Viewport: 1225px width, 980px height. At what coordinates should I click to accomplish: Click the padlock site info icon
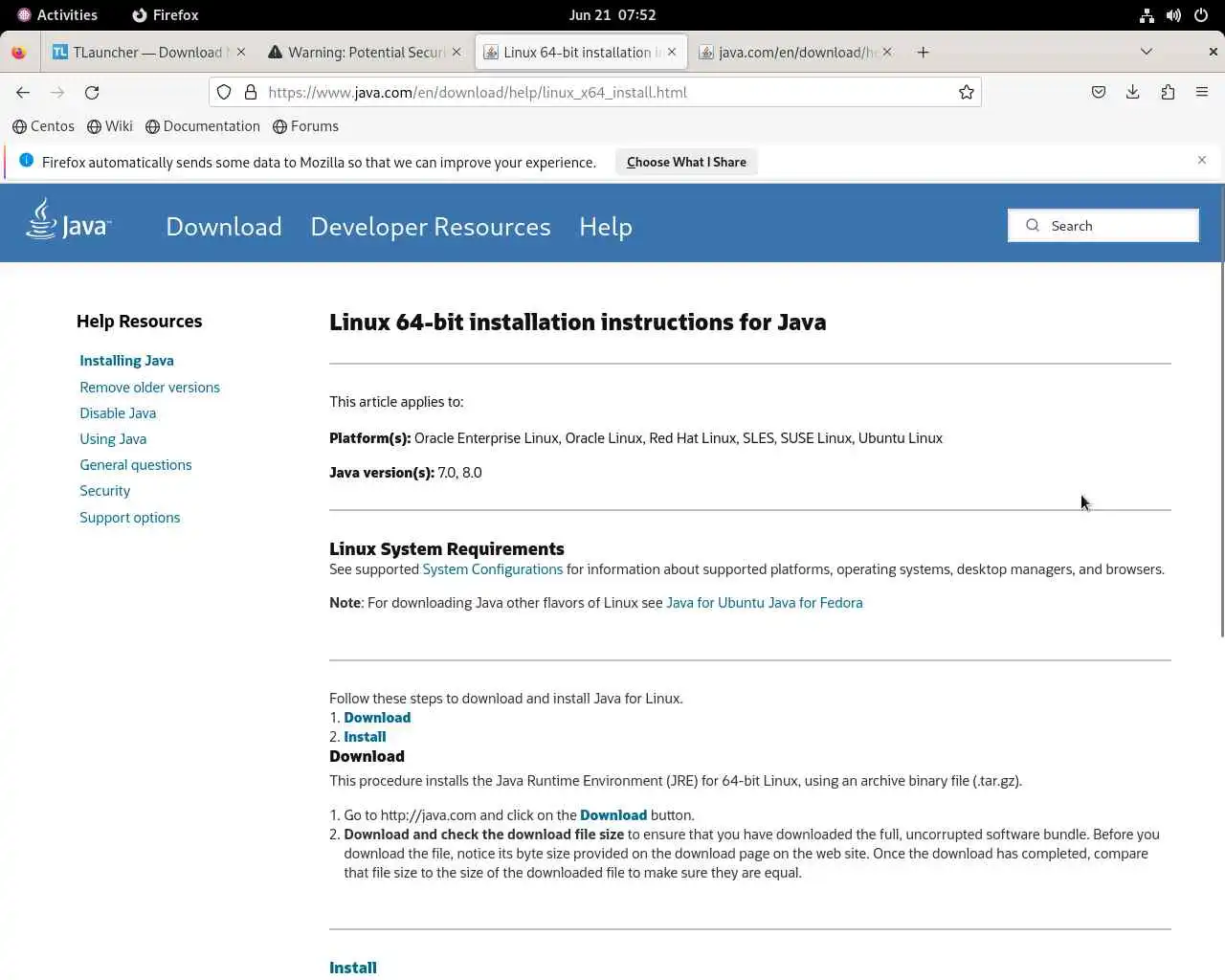tap(251, 93)
